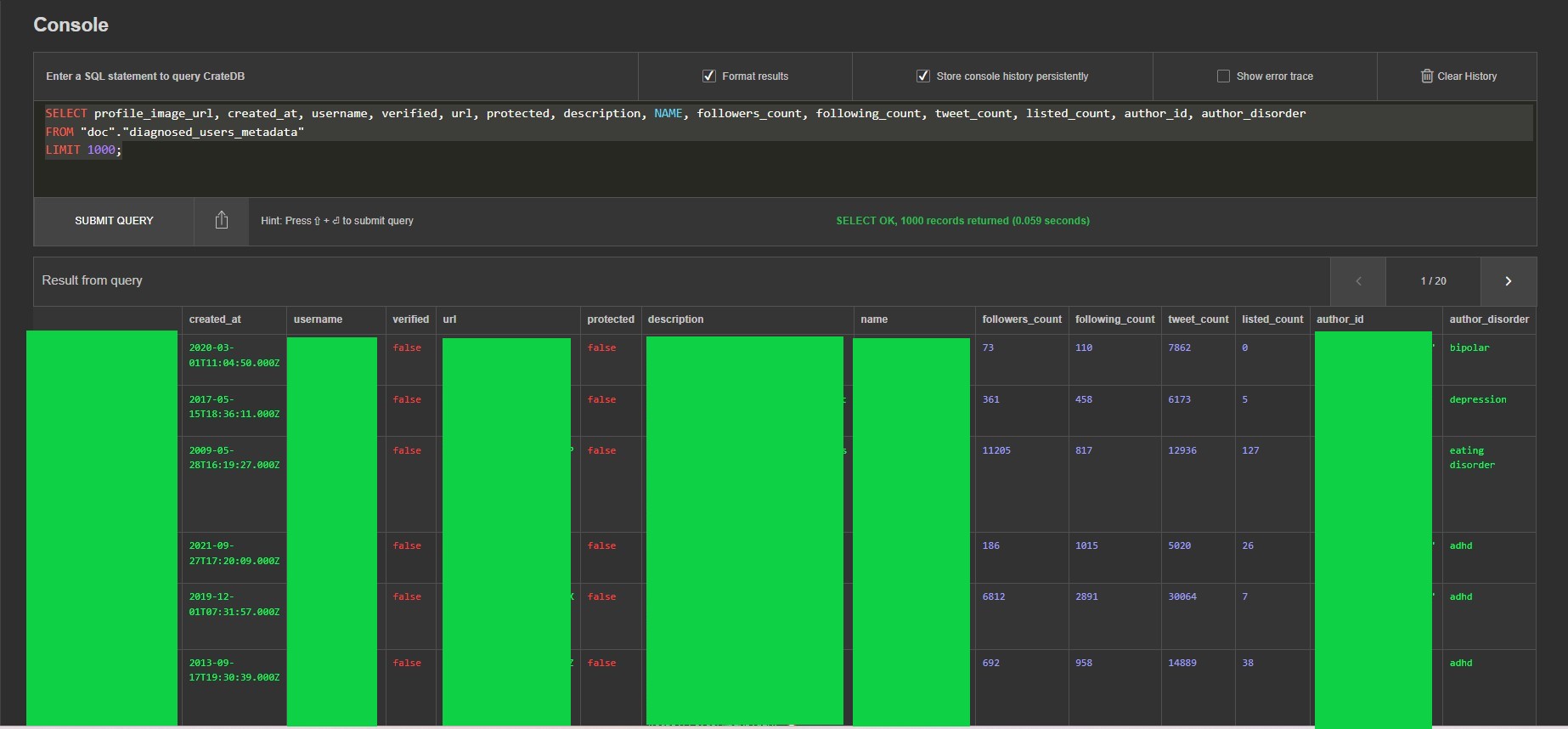
Task: Toggle the Format results checkbox
Action: click(x=709, y=76)
